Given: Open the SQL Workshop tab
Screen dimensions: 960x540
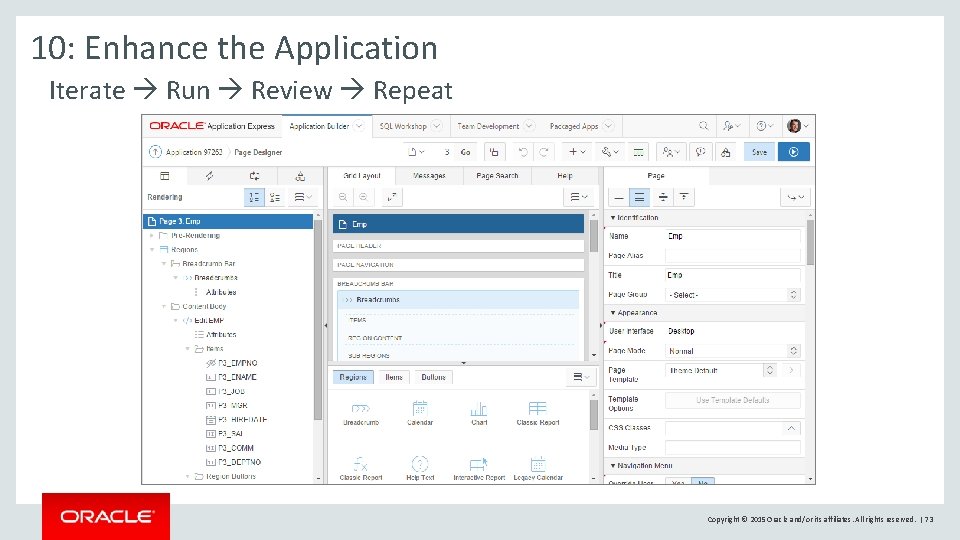Looking at the screenshot, I should coord(403,126).
